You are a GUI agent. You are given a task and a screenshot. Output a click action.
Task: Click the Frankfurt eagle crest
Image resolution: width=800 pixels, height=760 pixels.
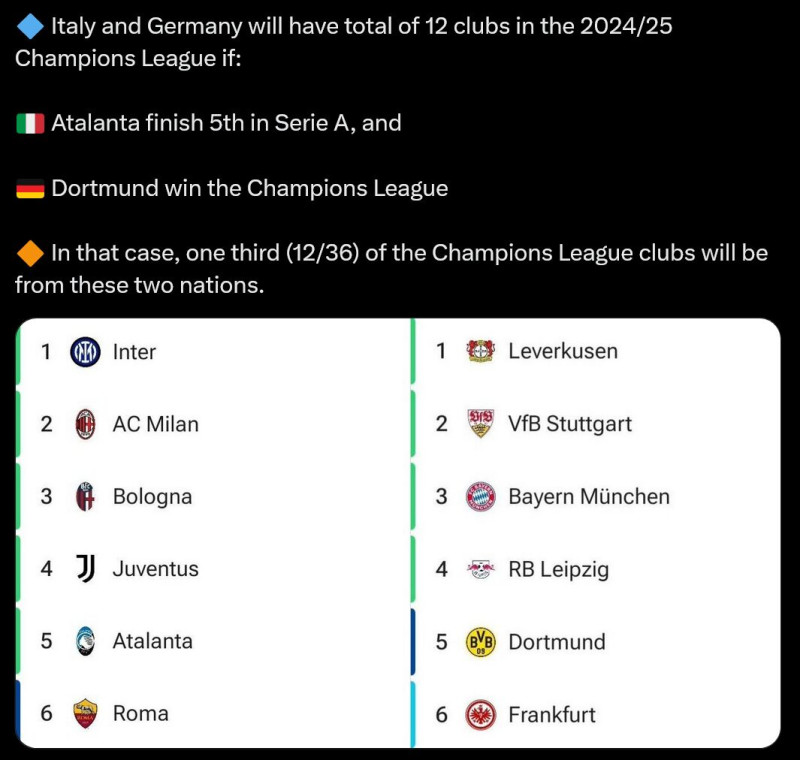pyautogui.click(x=480, y=715)
